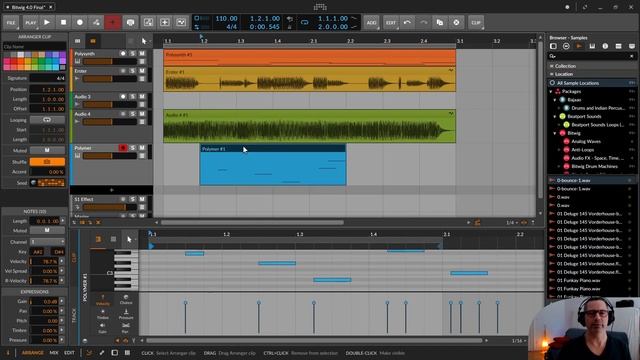This screenshot has width=640, height=360.
Task: Toggle the clip Muted M button
Action: tap(47, 150)
